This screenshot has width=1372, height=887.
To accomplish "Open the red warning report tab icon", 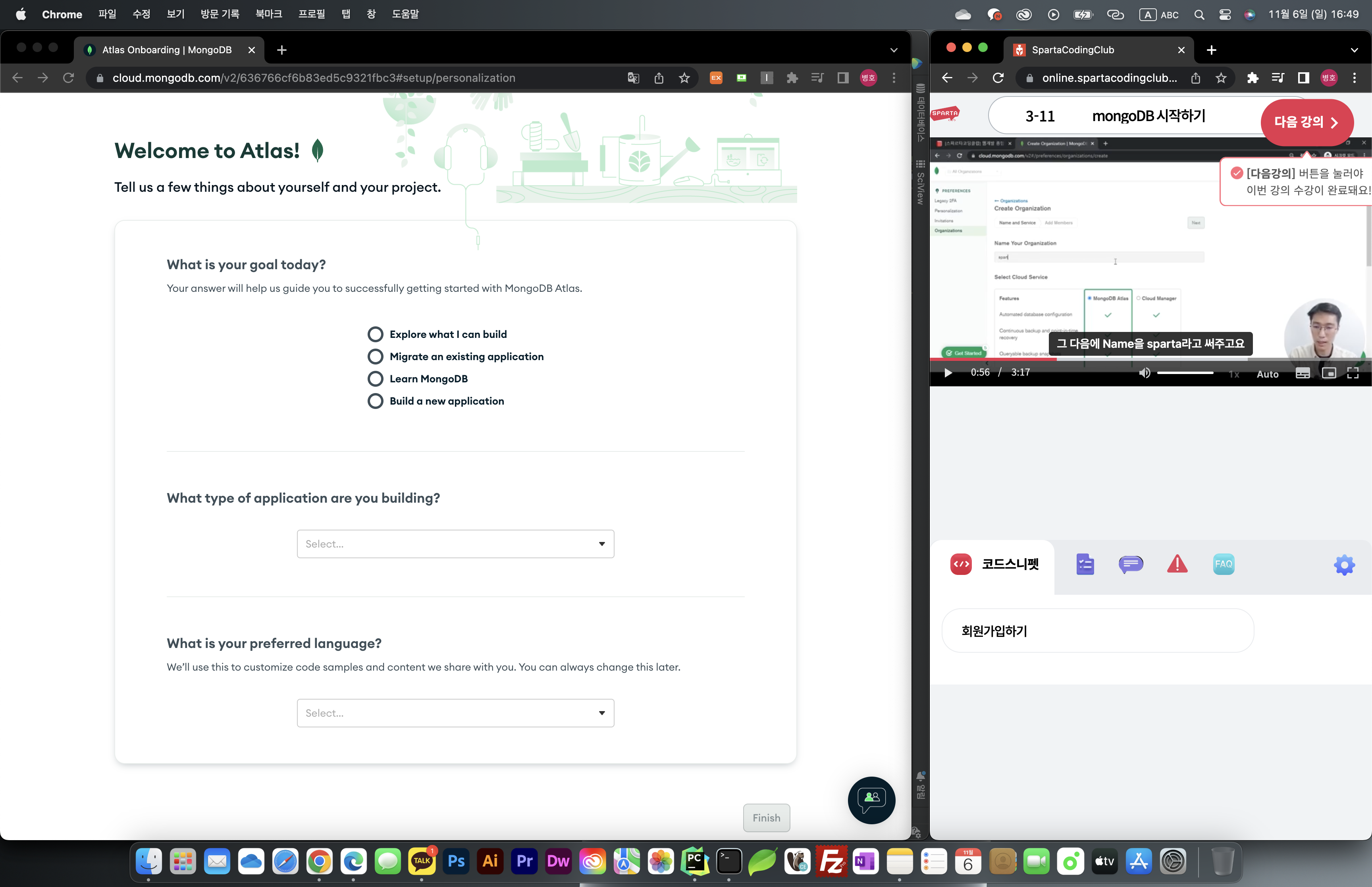I will pyautogui.click(x=1177, y=564).
